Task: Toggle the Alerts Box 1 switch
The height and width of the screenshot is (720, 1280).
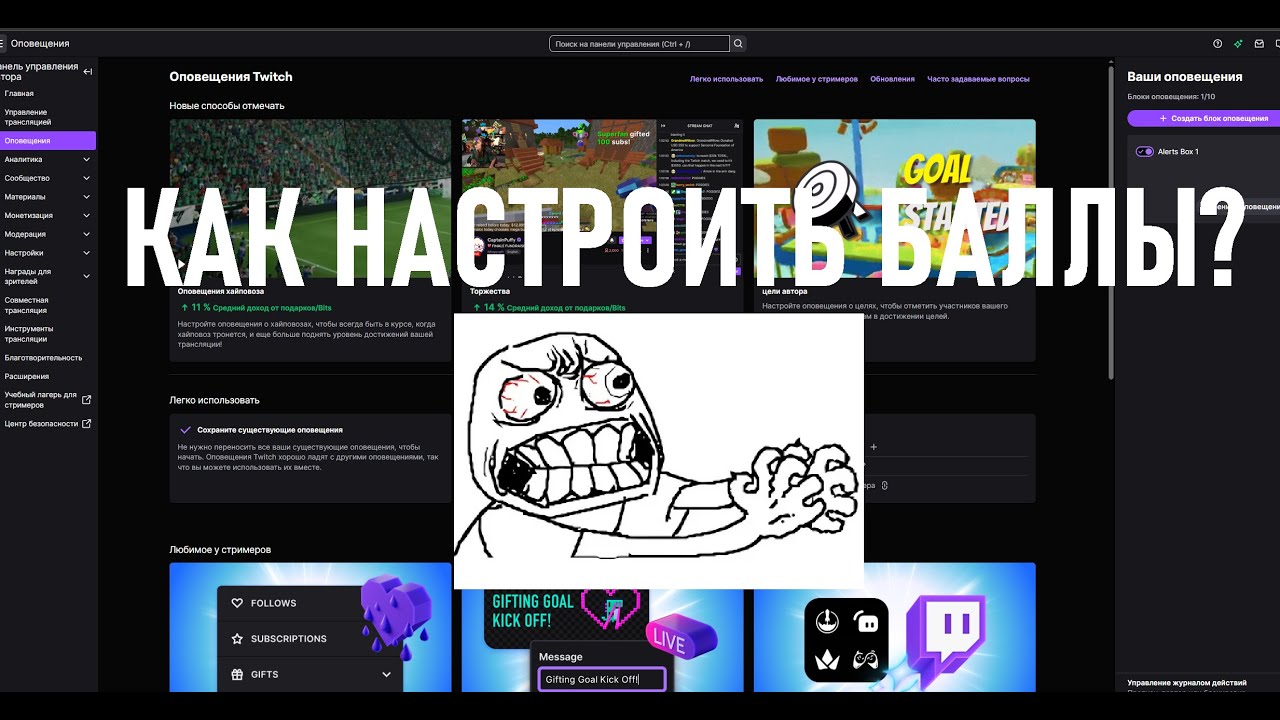Action: [1145, 152]
